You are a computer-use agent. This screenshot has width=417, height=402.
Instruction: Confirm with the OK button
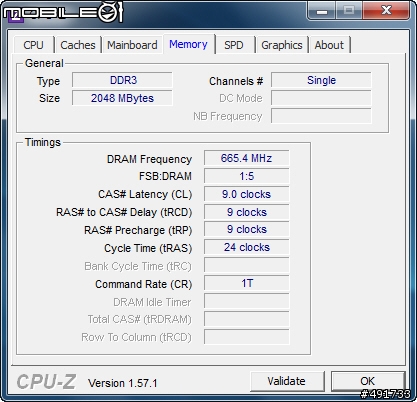pyautogui.click(x=367, y=381)
